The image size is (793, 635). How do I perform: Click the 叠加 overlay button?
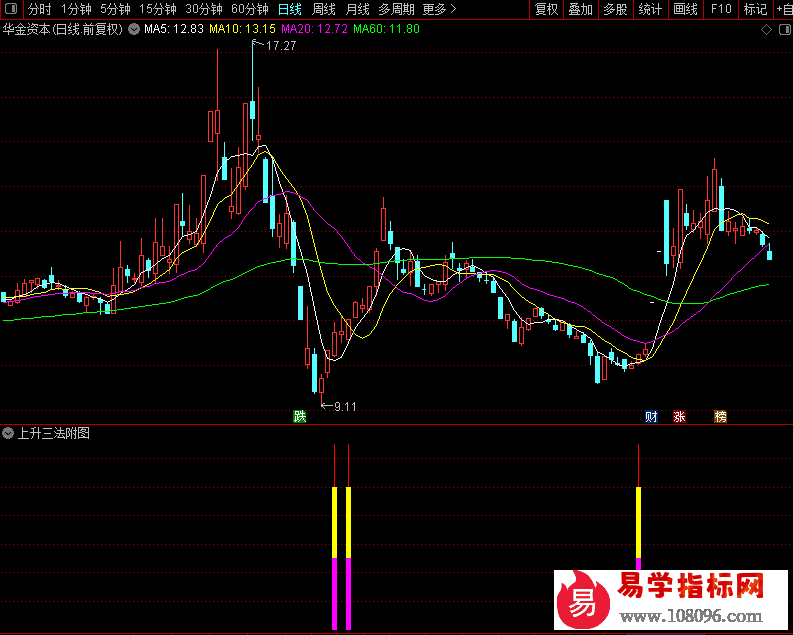coord(580,9)
